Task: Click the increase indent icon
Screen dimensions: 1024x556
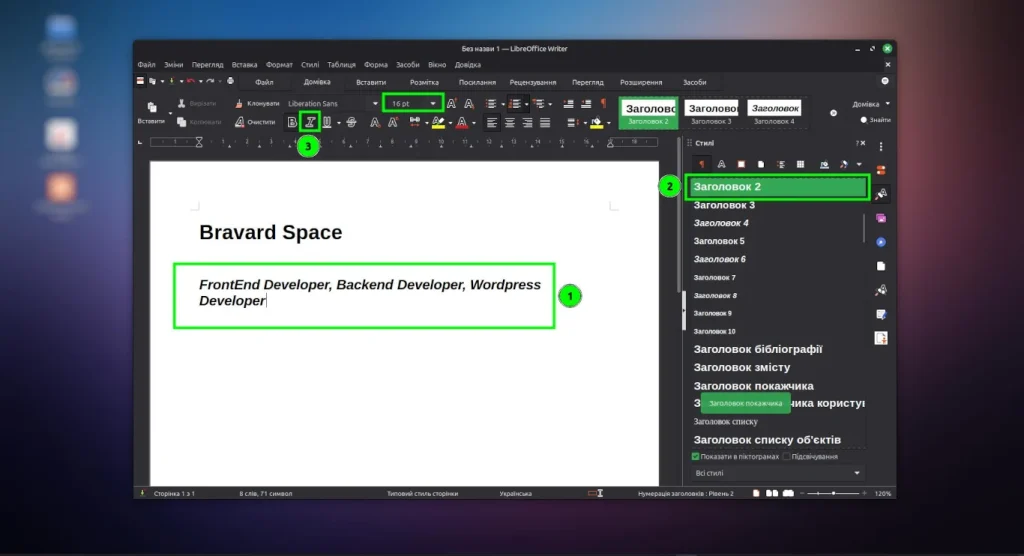Action: [x=568, y=103]
